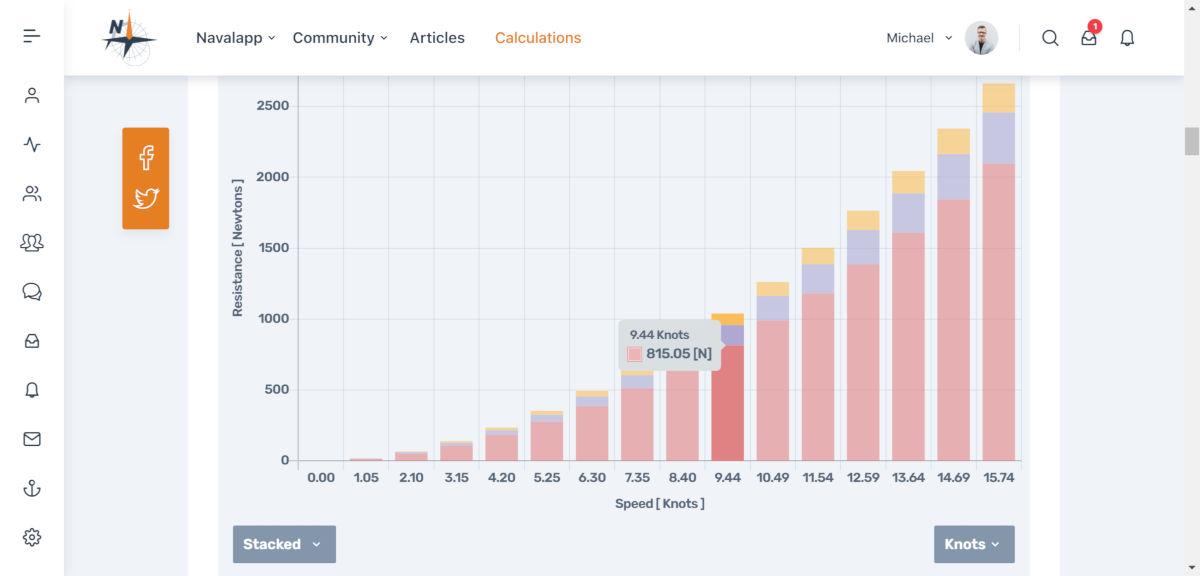Click the Navalapp compass logo
Viewport: 1200px width, 576px height.
tap(129, 38)
